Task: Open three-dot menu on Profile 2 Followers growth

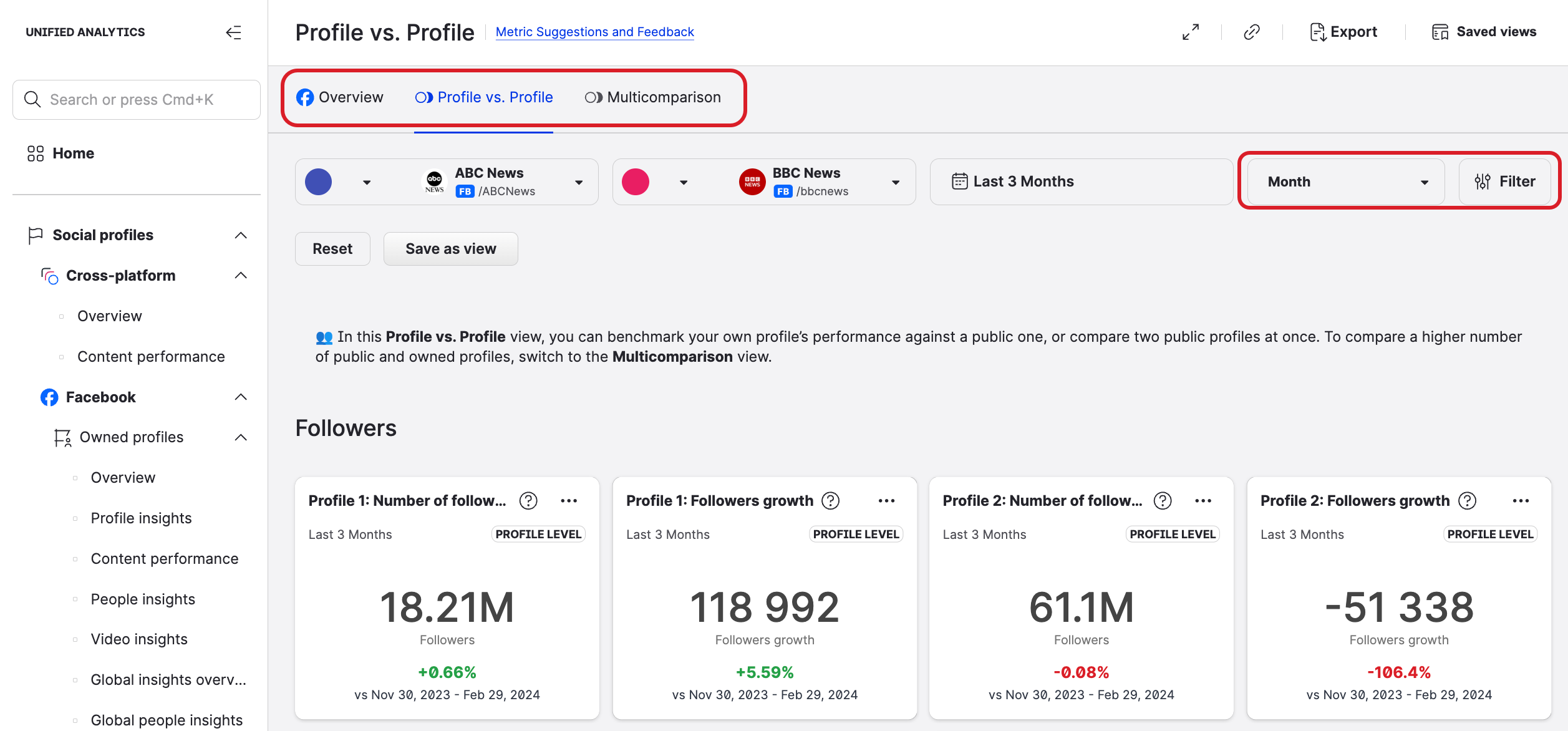Action: point(1521,501)
